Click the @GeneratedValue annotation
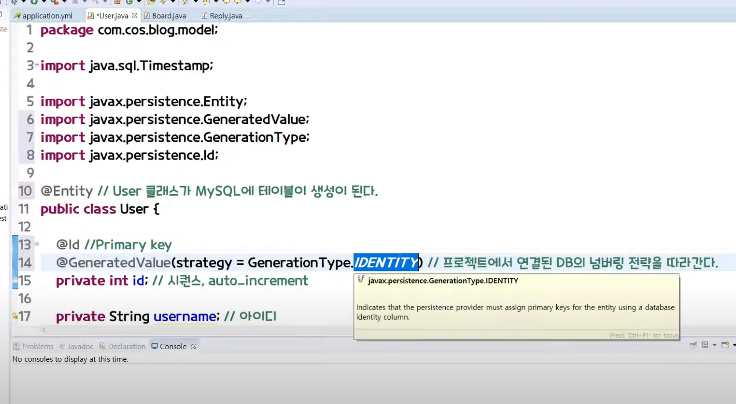The height and width of the screenshot is (404, 736). click(x=113, y=262)
